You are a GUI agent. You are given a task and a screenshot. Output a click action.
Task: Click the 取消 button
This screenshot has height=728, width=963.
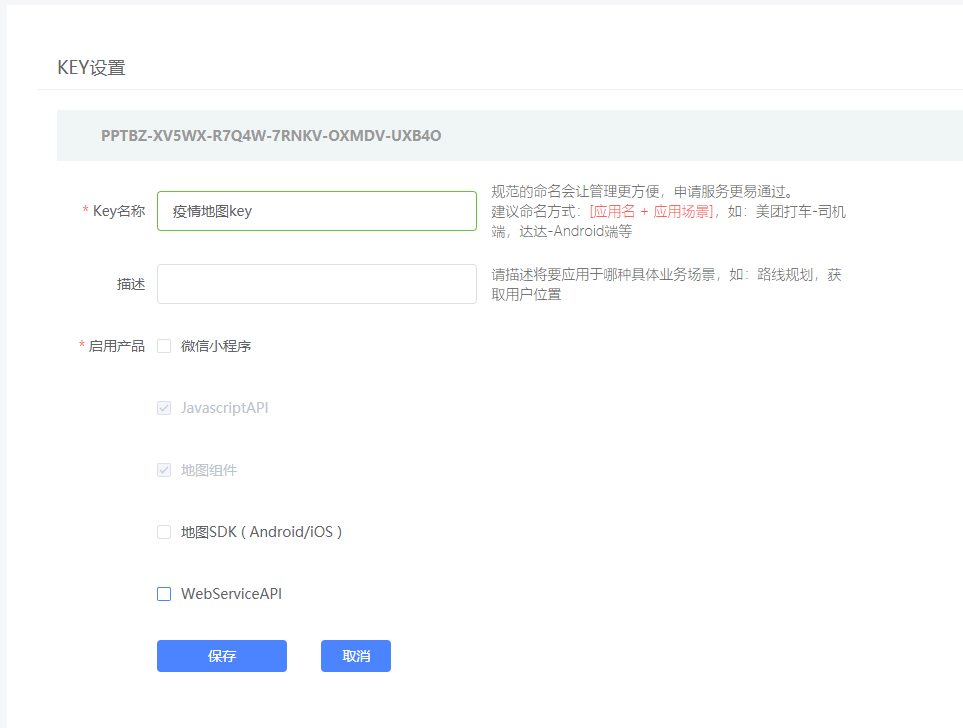tap(355, 656)
